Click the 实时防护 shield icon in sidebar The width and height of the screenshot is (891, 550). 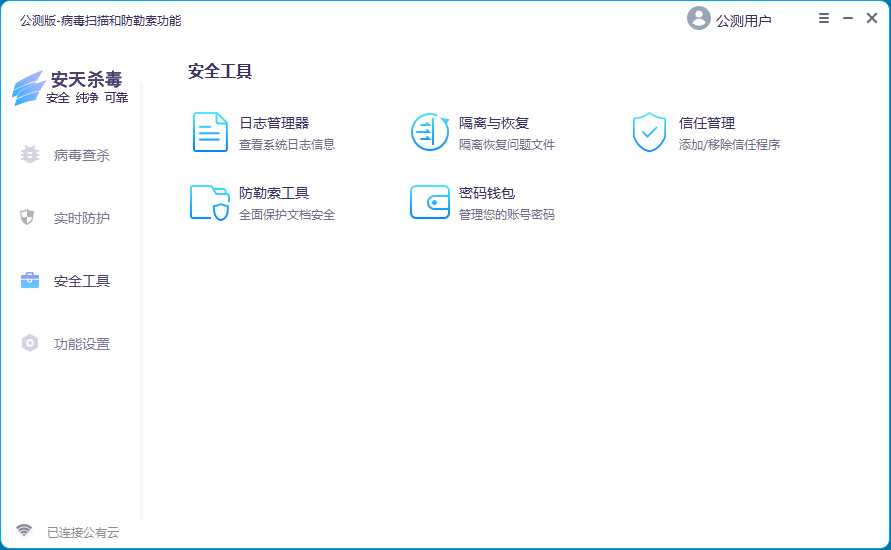28,217
